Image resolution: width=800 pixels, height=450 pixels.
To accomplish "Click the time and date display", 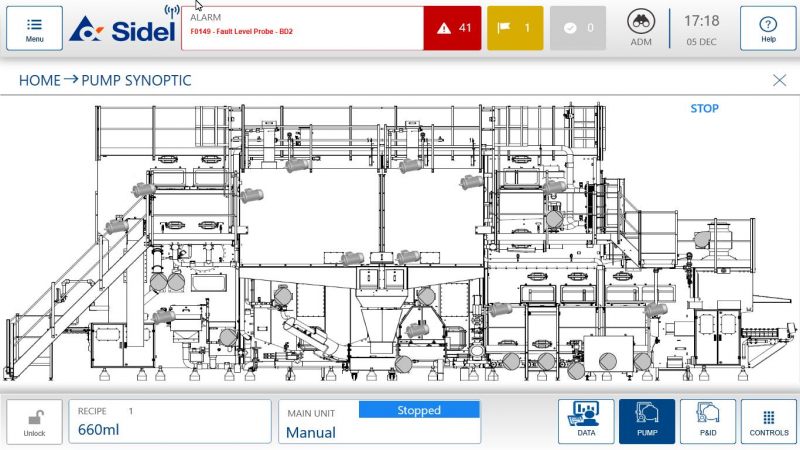I will pos(701,28).
